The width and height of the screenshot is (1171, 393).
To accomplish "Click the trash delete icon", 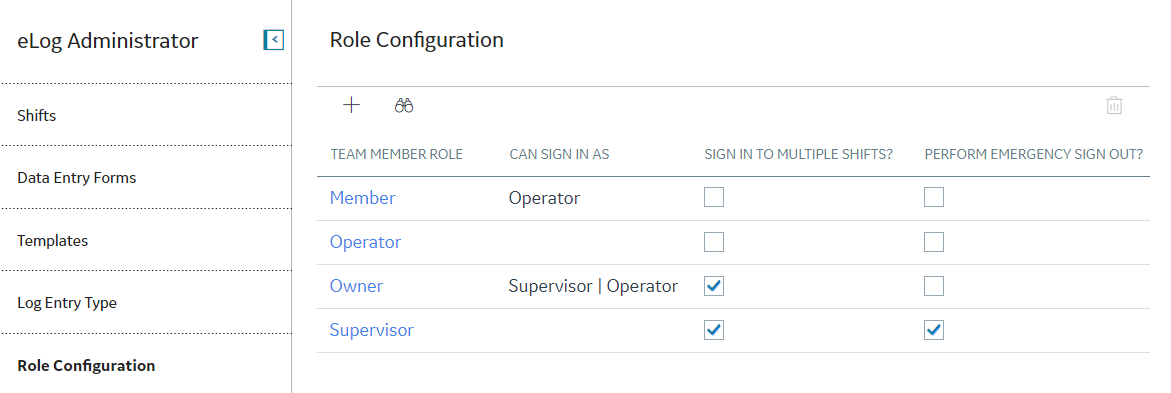I will (1113, 105).
